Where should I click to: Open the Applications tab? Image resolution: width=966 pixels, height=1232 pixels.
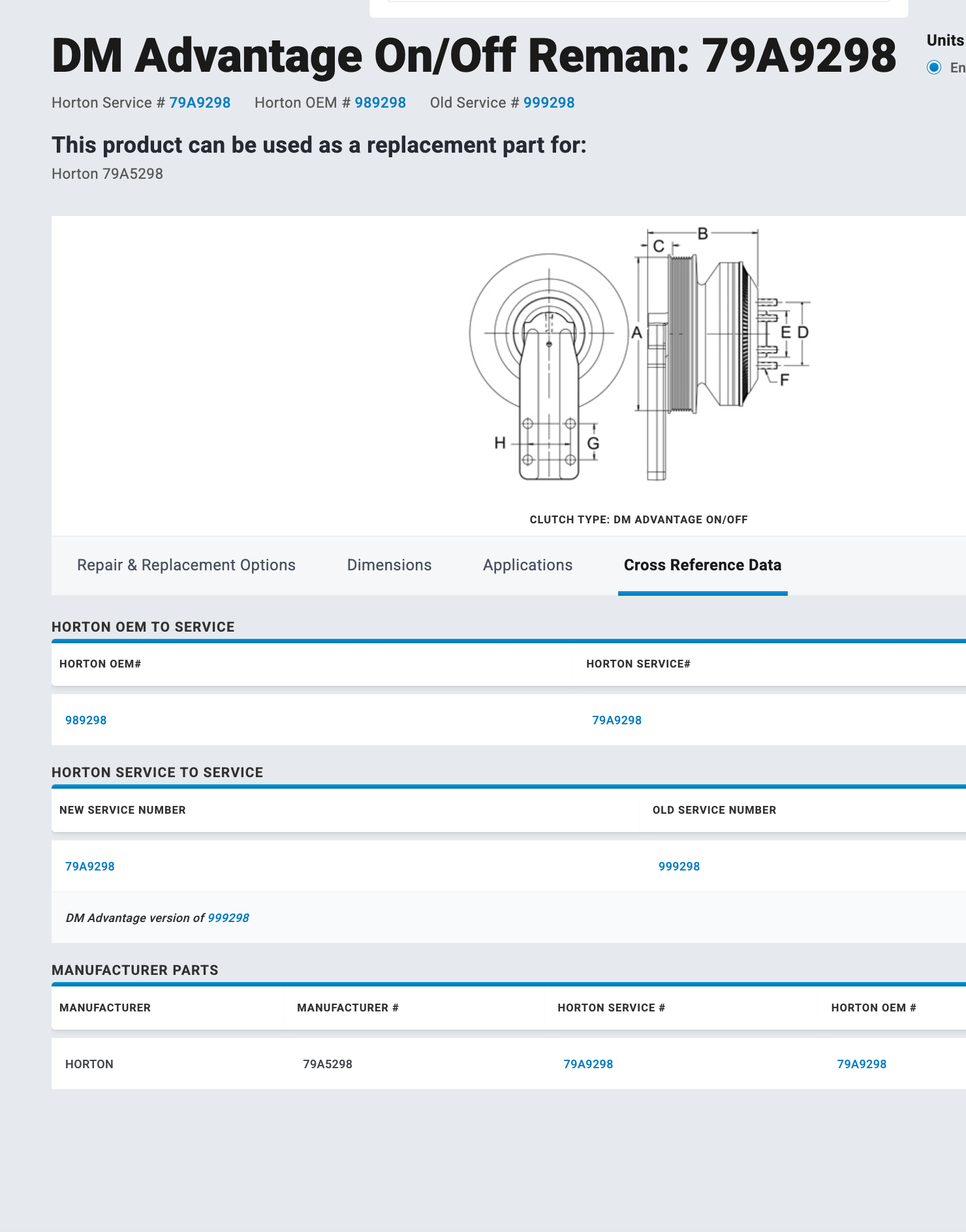tap(527, 565)
